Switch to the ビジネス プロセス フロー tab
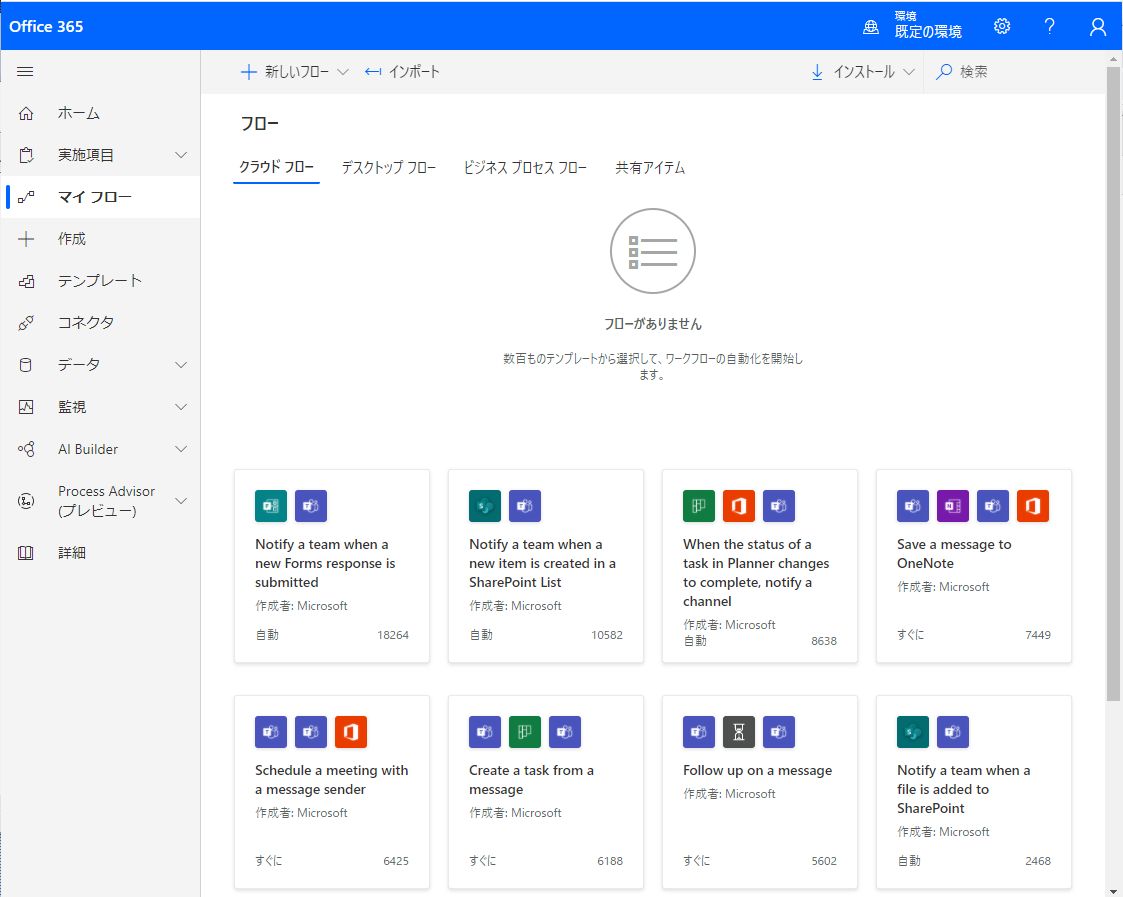 [x=525, y=168]
